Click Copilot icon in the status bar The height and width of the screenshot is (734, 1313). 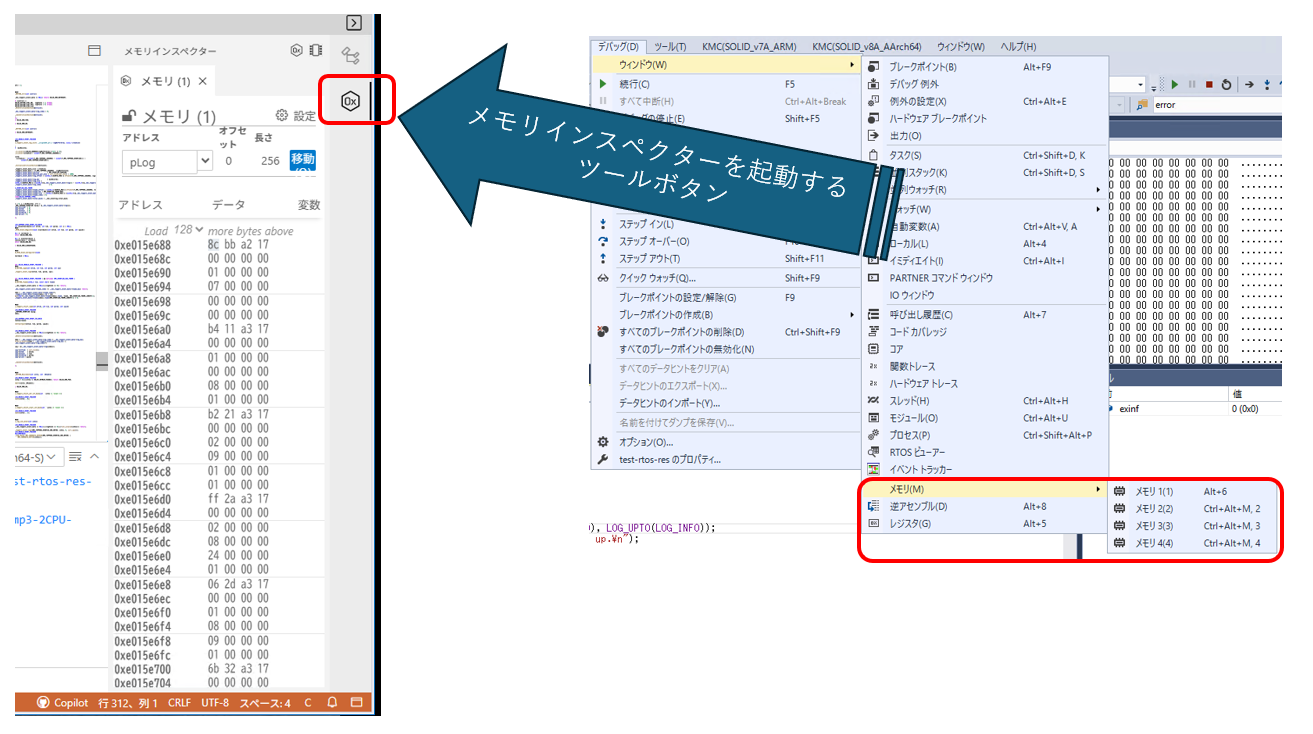(44, 702)
